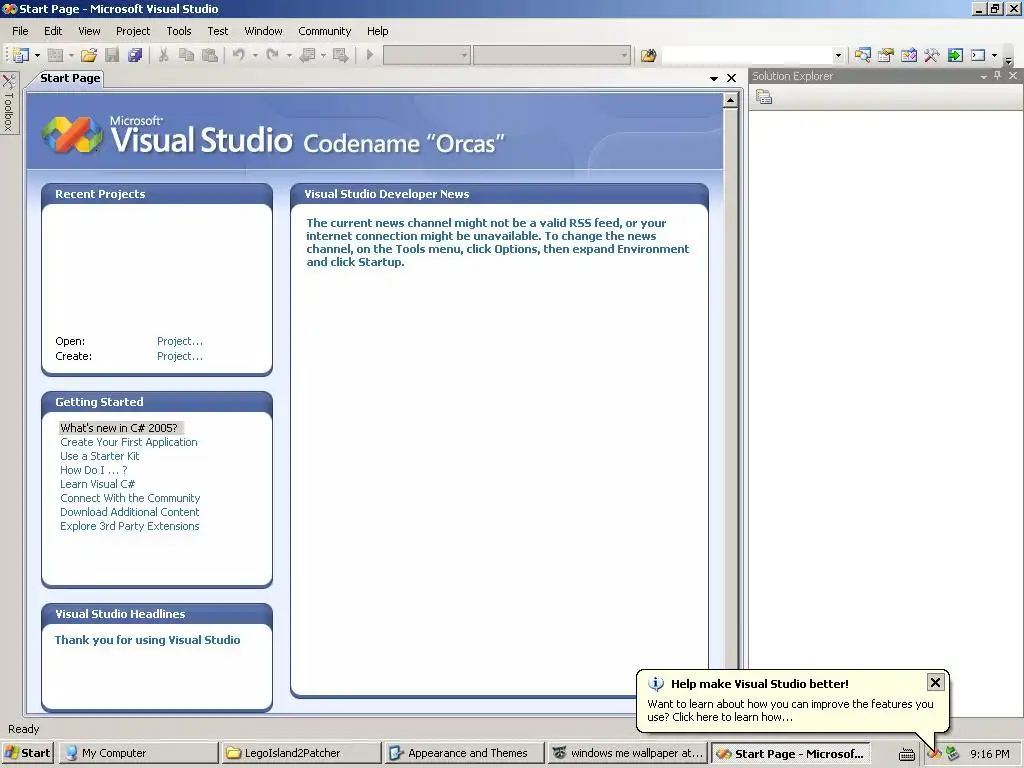The width and height of the screenshot is (1024, 768).
Task: Open the Help menu
Action: click(377, 31)
